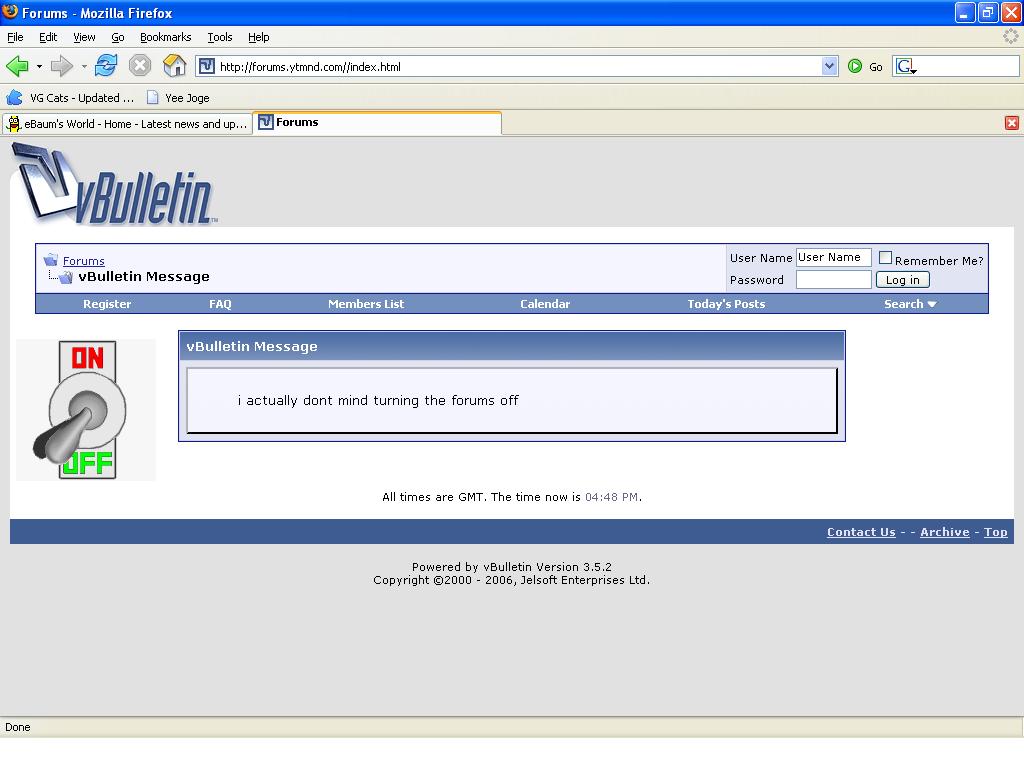Reload the page with the refresh icon
This screenshot has height=768, width=1024.
click(x=106, y=66)
